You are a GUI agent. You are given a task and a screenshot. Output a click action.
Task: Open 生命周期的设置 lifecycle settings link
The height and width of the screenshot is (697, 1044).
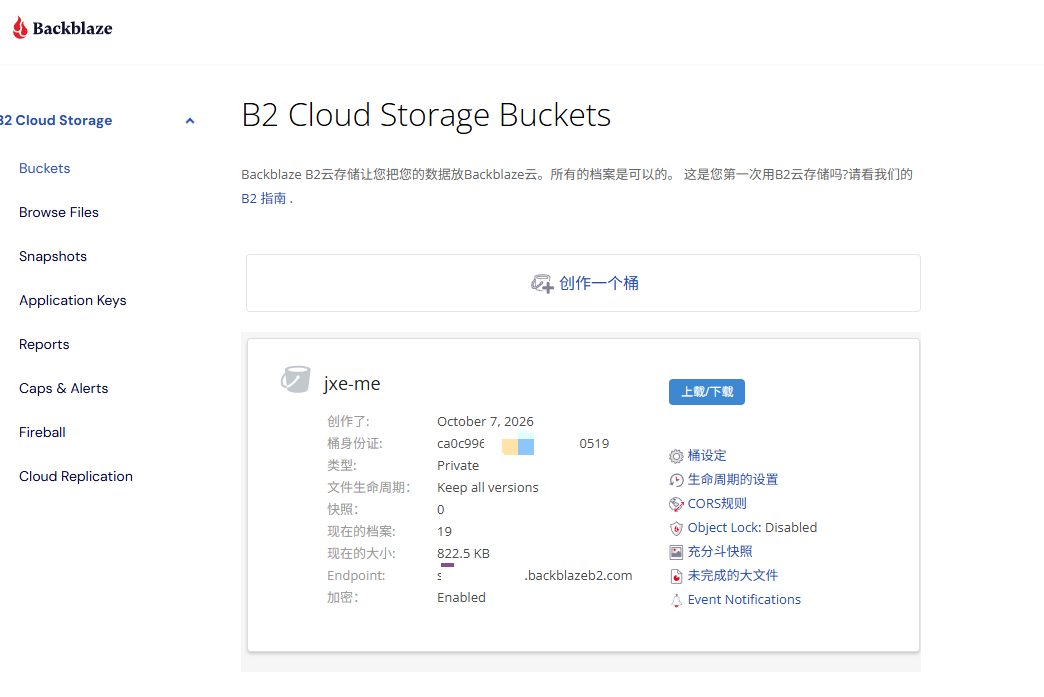[732, 479]
